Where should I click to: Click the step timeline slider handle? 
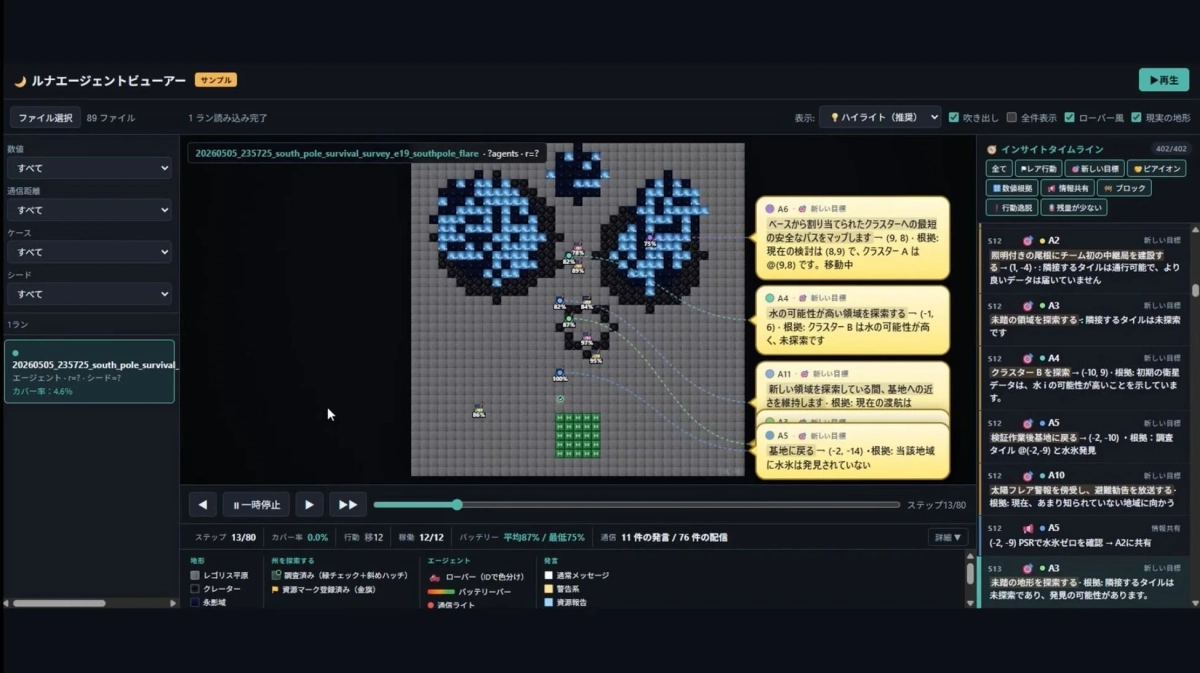[457, 505]
